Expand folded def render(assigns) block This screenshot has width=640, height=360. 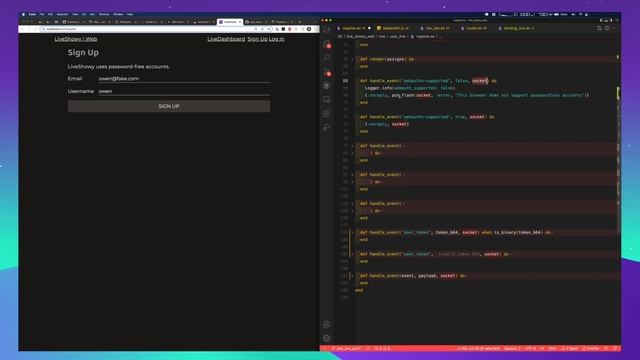tap(353, 59)
